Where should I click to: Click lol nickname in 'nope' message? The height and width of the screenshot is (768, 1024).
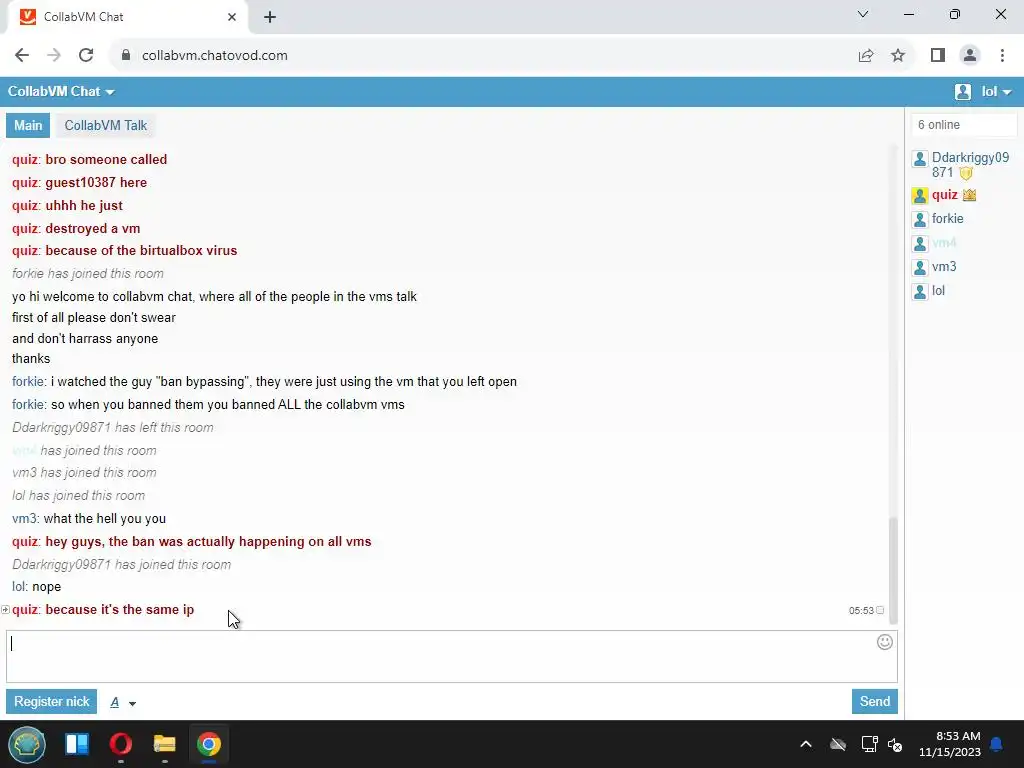click(19, 586)
